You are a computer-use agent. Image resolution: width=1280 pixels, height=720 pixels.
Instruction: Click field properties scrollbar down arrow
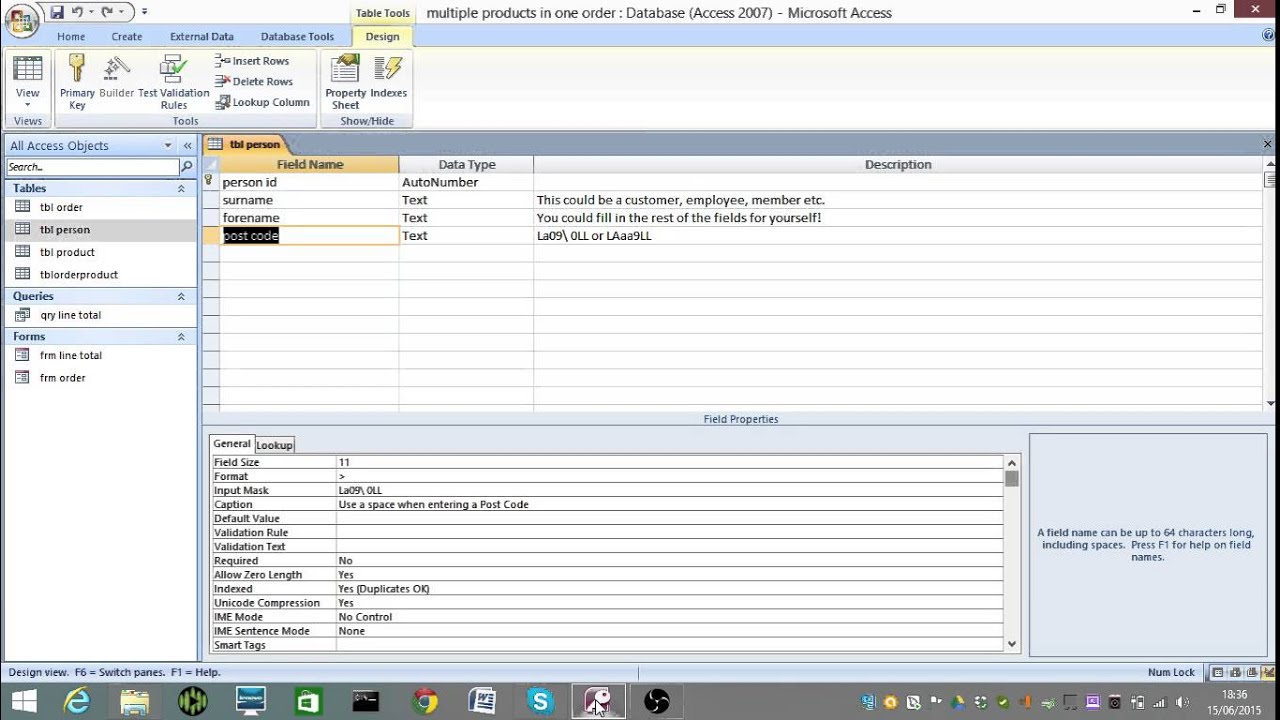(x=1012, y=645)
